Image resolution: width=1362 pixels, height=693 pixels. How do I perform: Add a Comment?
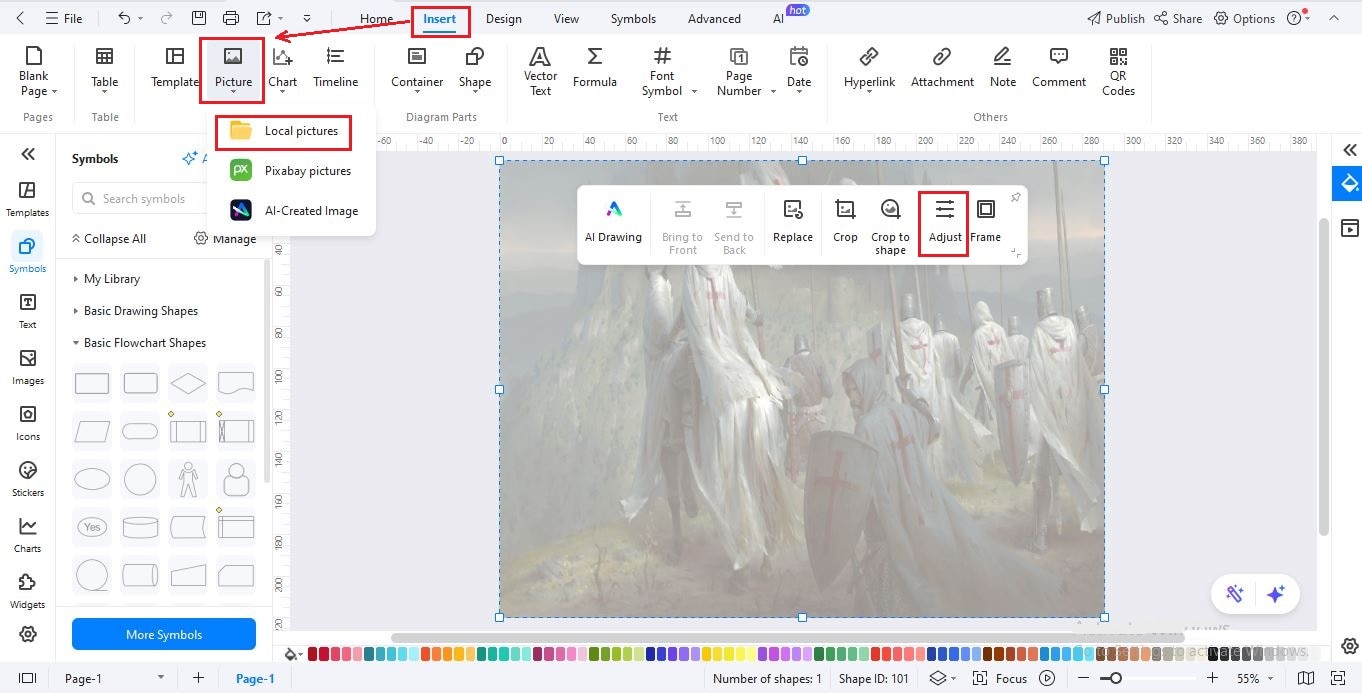pyautogui.click(x=1059, y=68)
